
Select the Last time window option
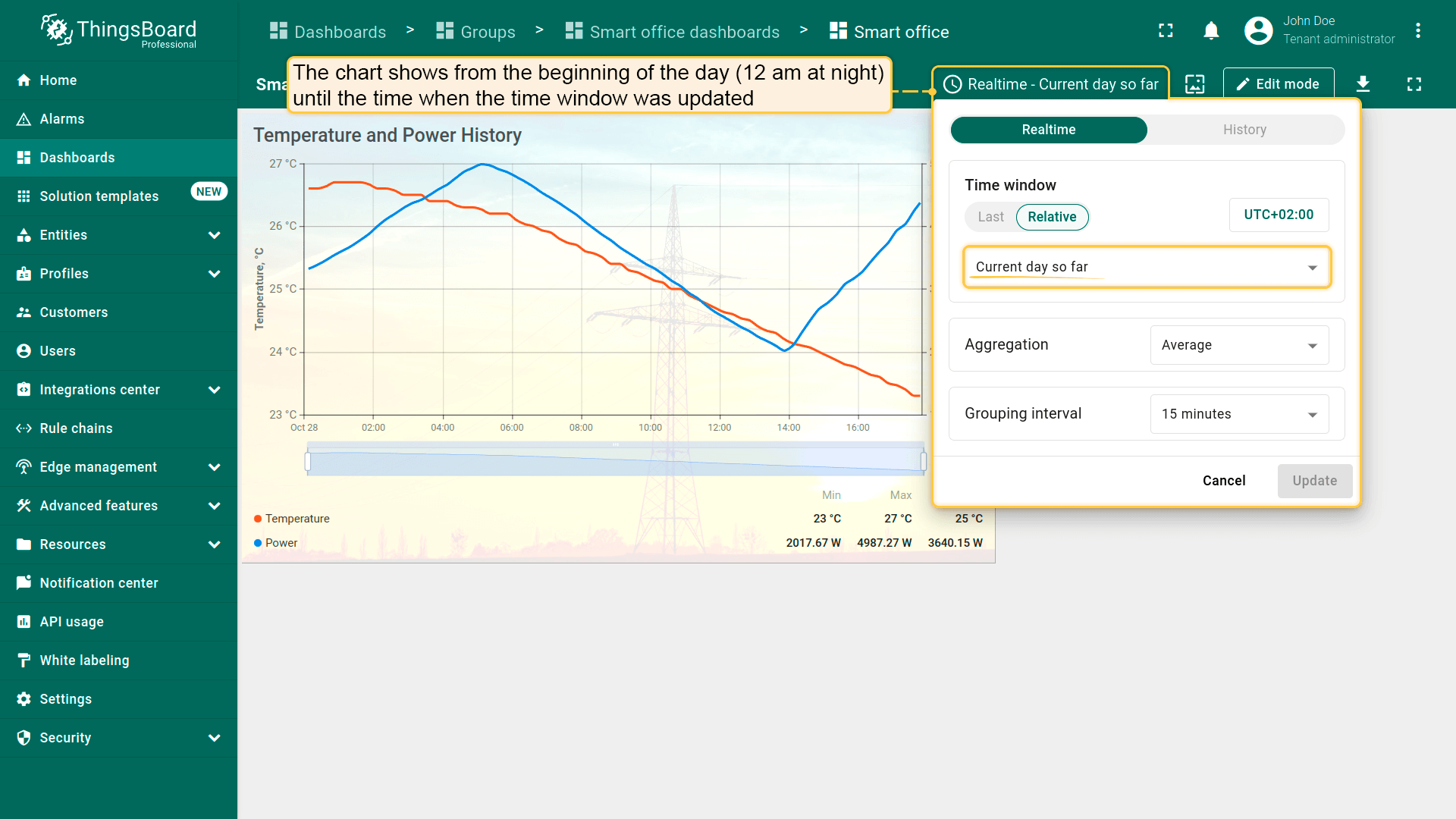click(990, 217)
